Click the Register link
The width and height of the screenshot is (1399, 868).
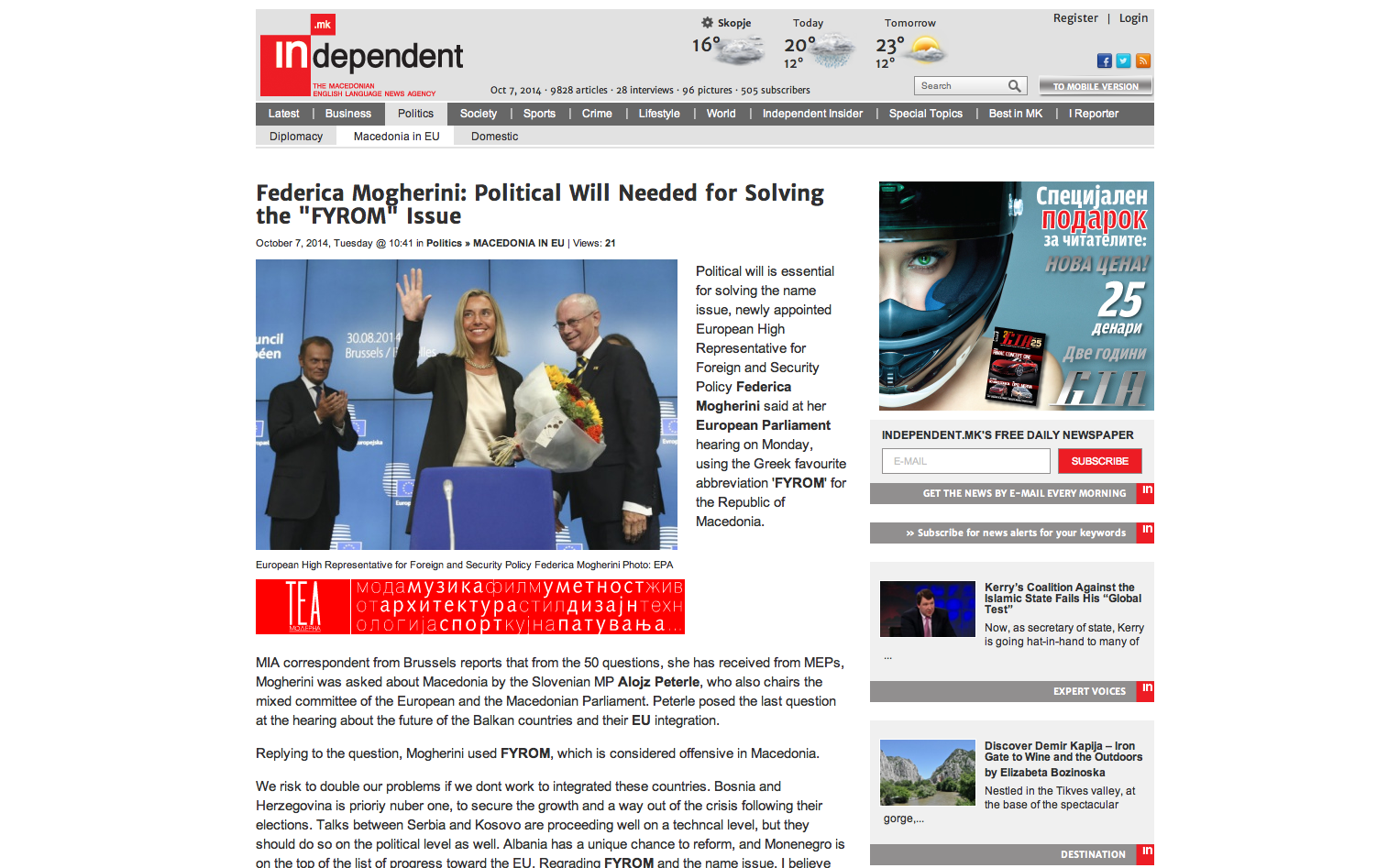click(1075, 18)
